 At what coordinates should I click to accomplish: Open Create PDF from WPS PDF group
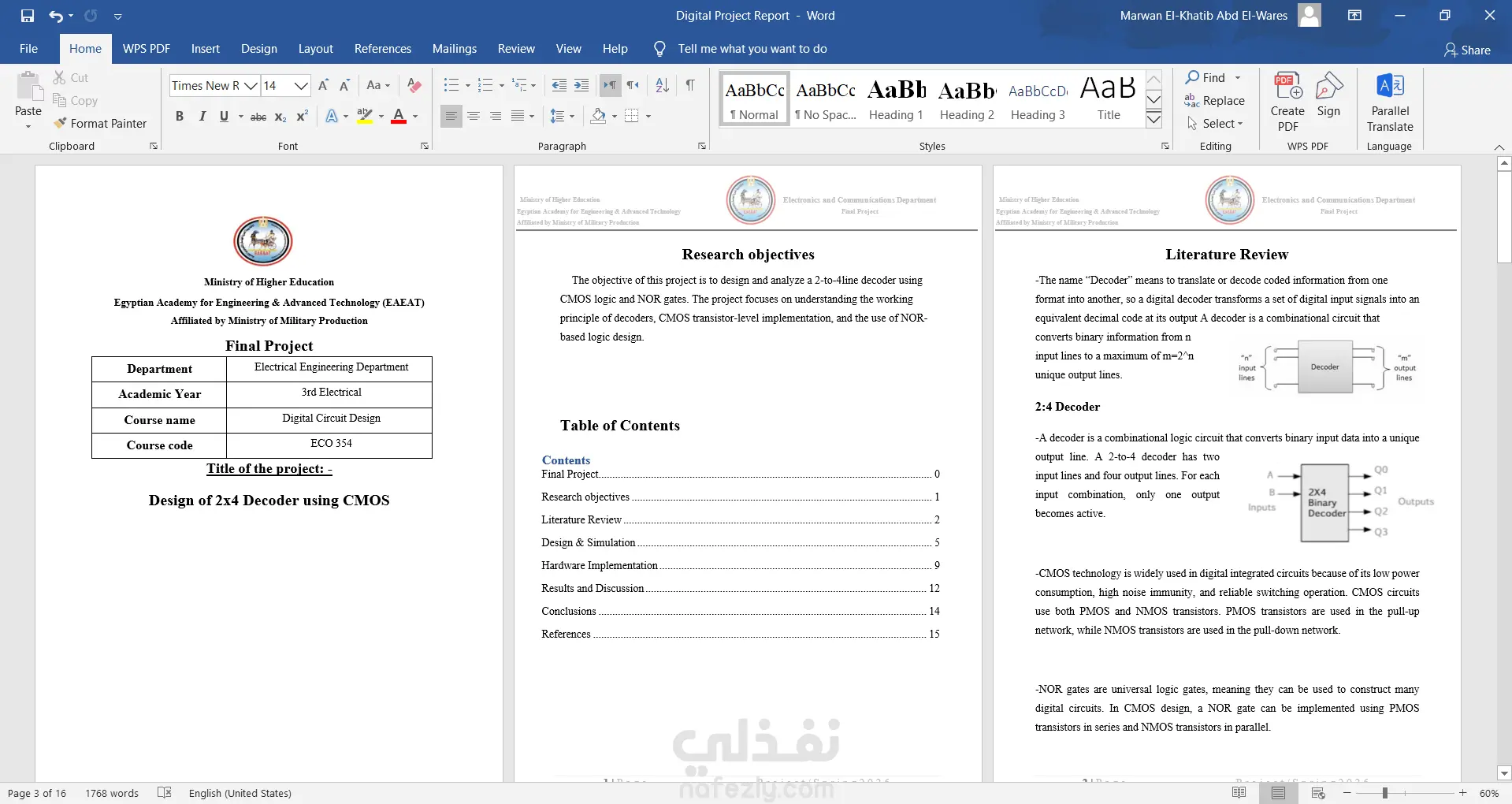coord(1287,102)
